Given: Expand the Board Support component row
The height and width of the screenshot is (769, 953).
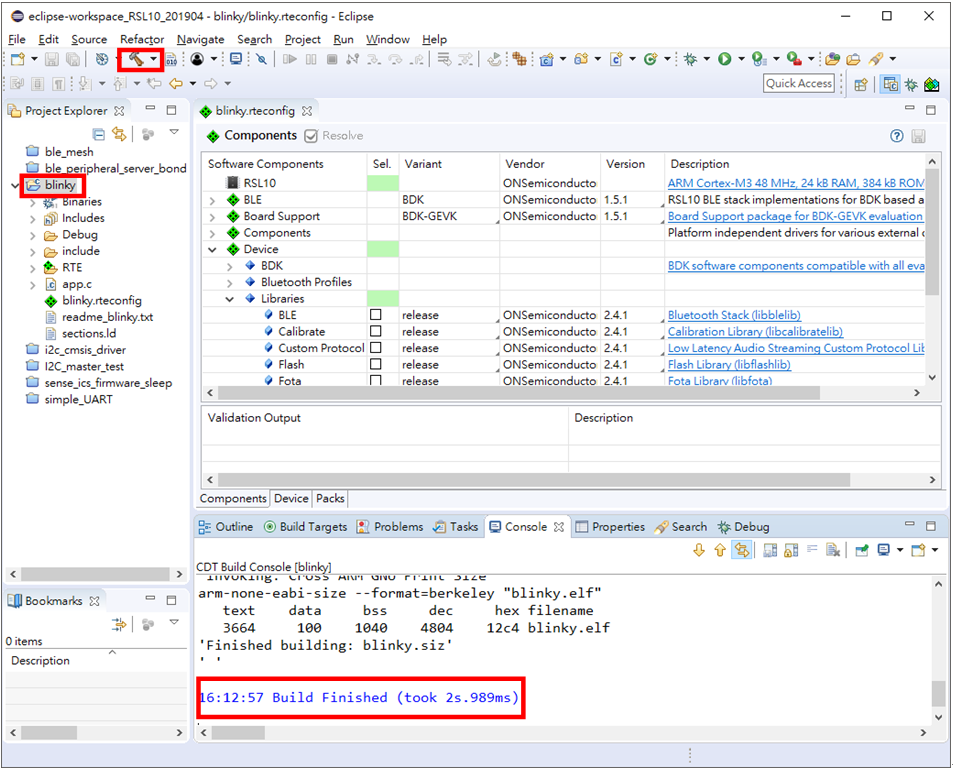Looking at the screenshot, I should point(212,216).
